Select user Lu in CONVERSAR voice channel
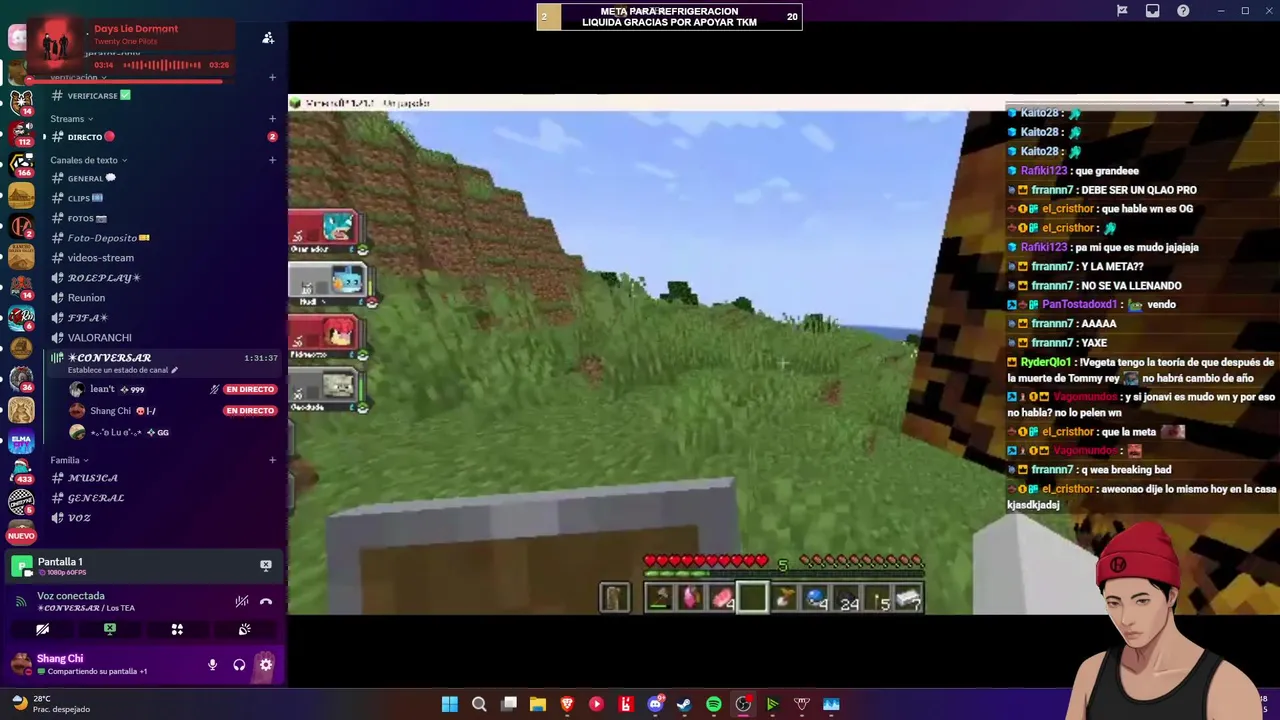This screenshot has width=1280, height=720. (172, 432)
